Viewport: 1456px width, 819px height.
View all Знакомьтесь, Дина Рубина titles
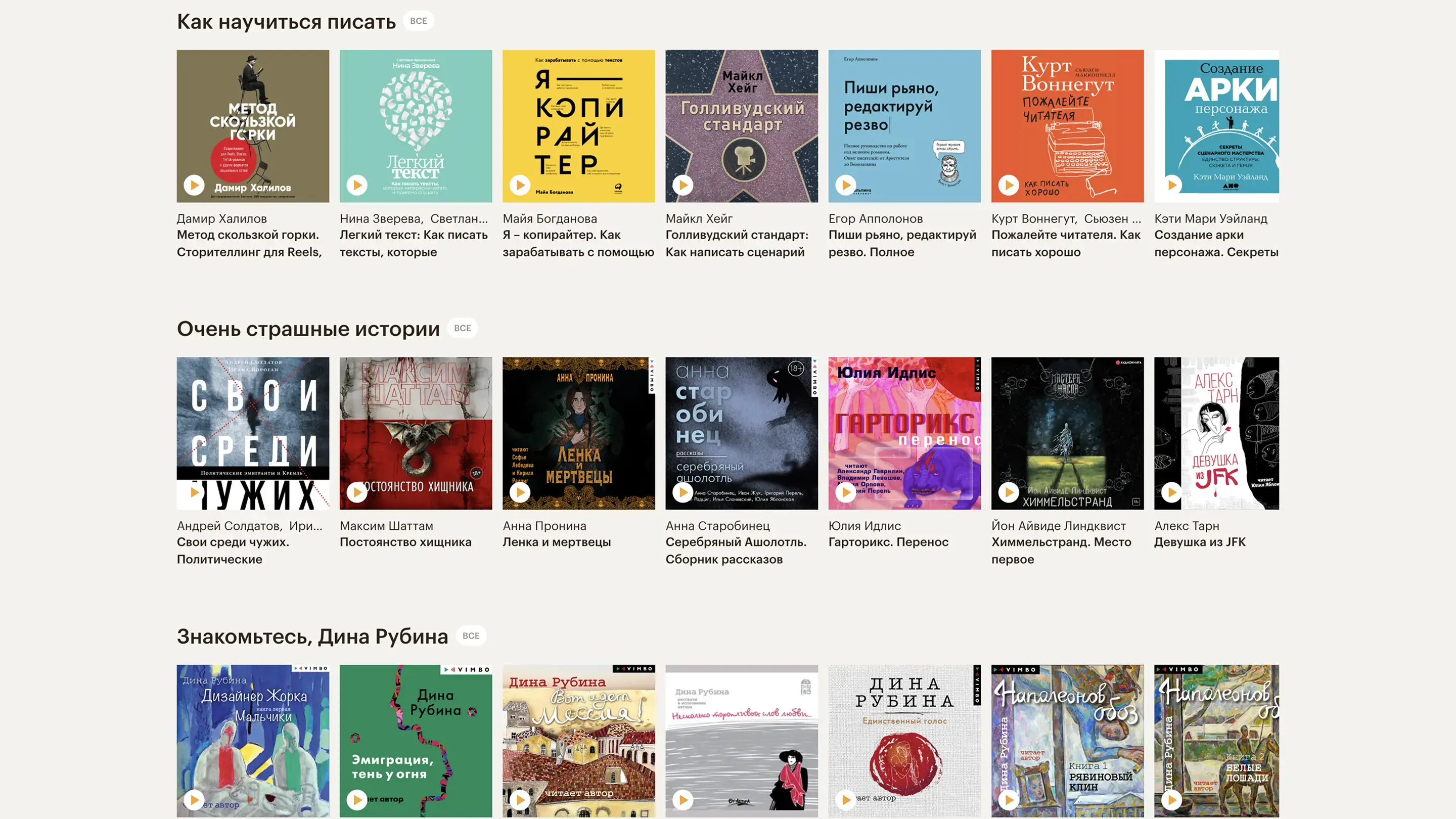point(470,636)
